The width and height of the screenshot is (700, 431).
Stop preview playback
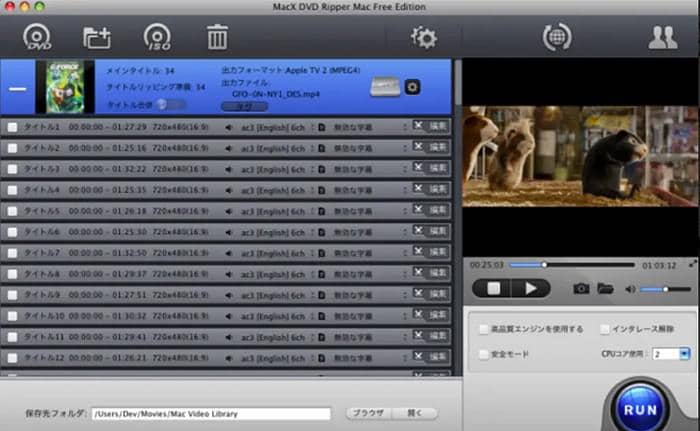(493, 289)
